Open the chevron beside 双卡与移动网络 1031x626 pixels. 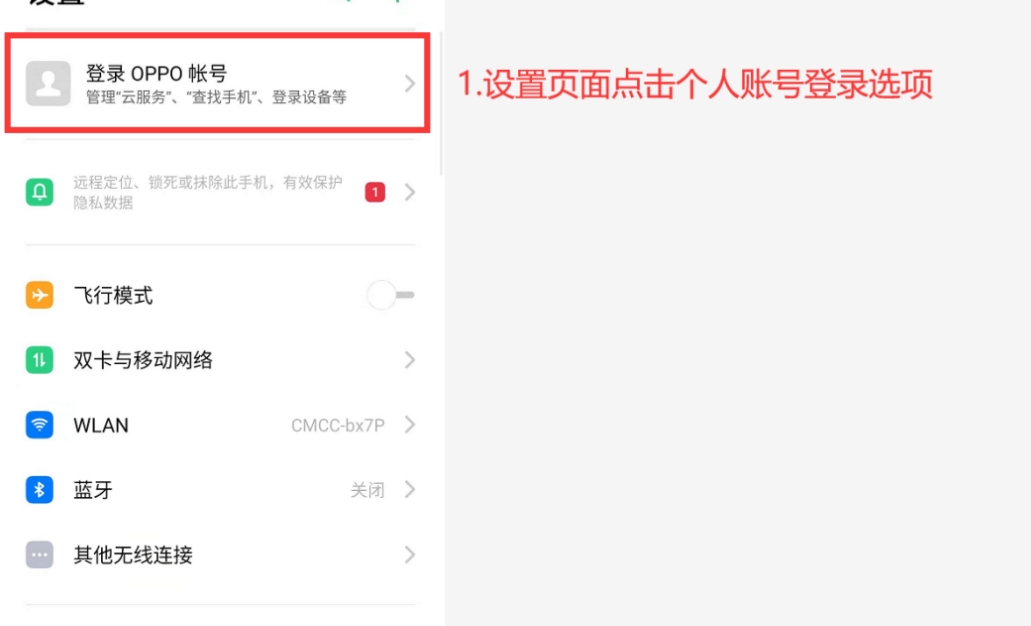pyautogui.click(x=410, y=360)
